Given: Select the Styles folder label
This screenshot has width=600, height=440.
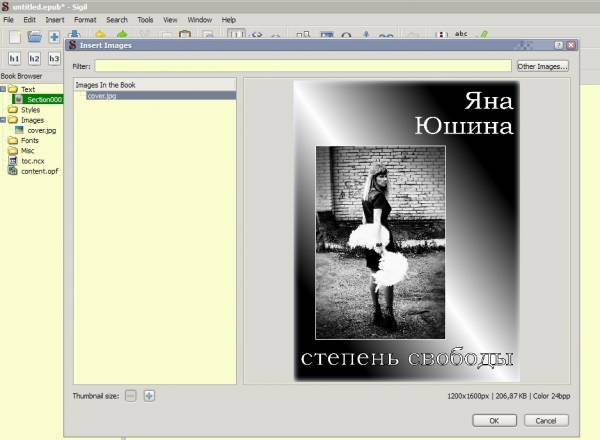Looking at the screenshot, I should (31, 110).
